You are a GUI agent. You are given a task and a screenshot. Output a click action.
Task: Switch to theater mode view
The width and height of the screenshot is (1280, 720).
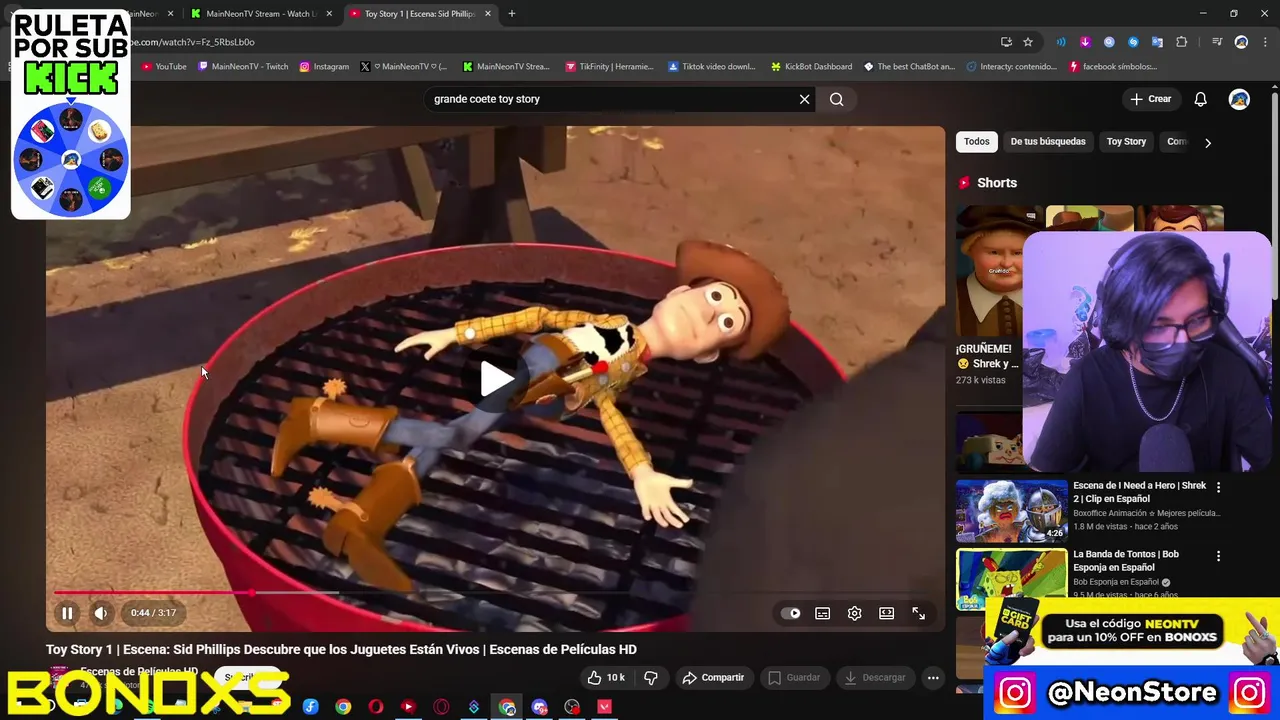(886, 613)
